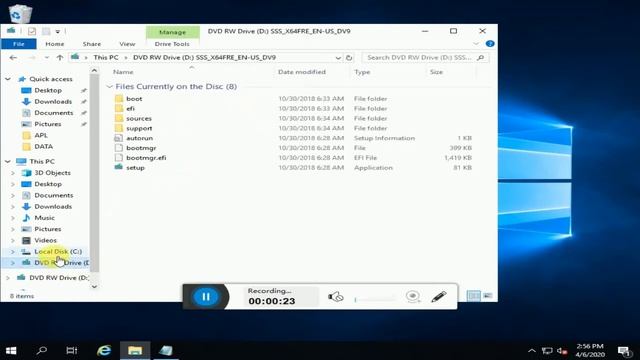Image resolution: width=640 pixels, height=360 pixels.
Task: Refresh the current folder
Action: tap(349, 58)
